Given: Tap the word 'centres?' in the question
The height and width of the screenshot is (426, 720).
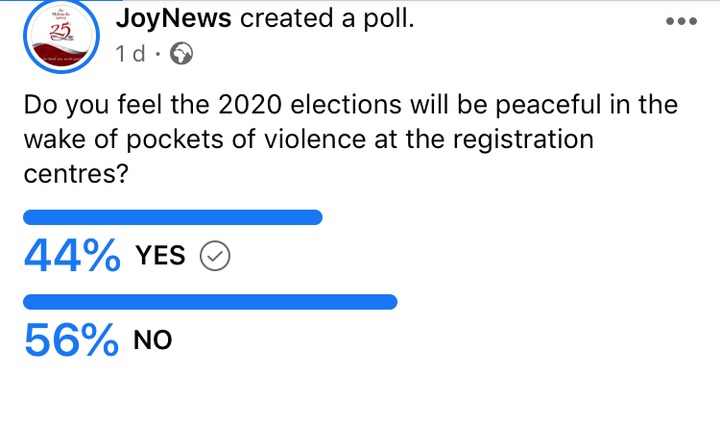Looking at the screenshot, I should (76, 174).
